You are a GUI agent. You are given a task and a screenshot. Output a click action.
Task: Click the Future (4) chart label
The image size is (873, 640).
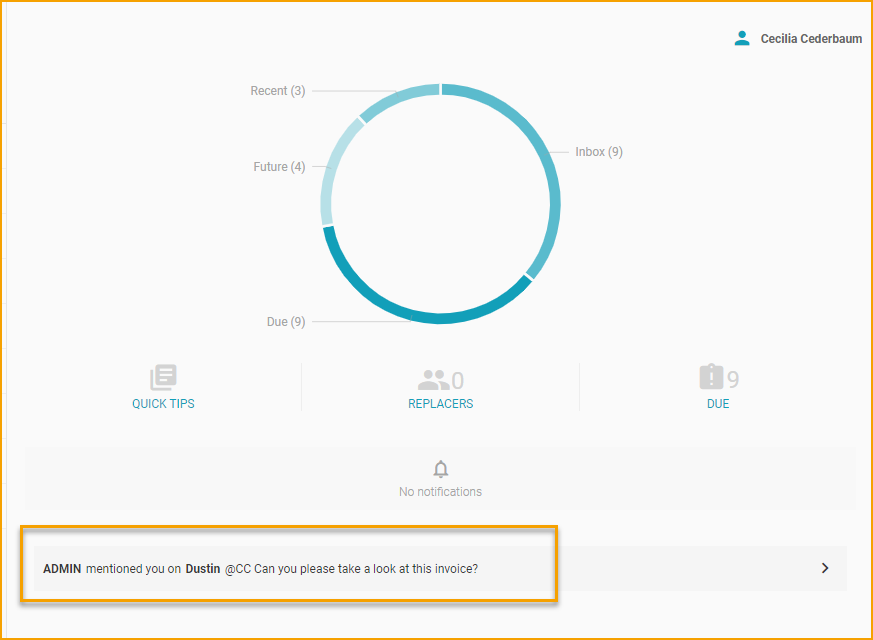(279, 166)
